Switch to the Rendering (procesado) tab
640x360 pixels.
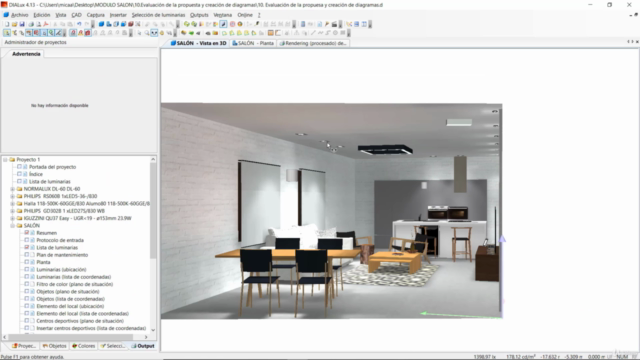click(x=313, y=43)
